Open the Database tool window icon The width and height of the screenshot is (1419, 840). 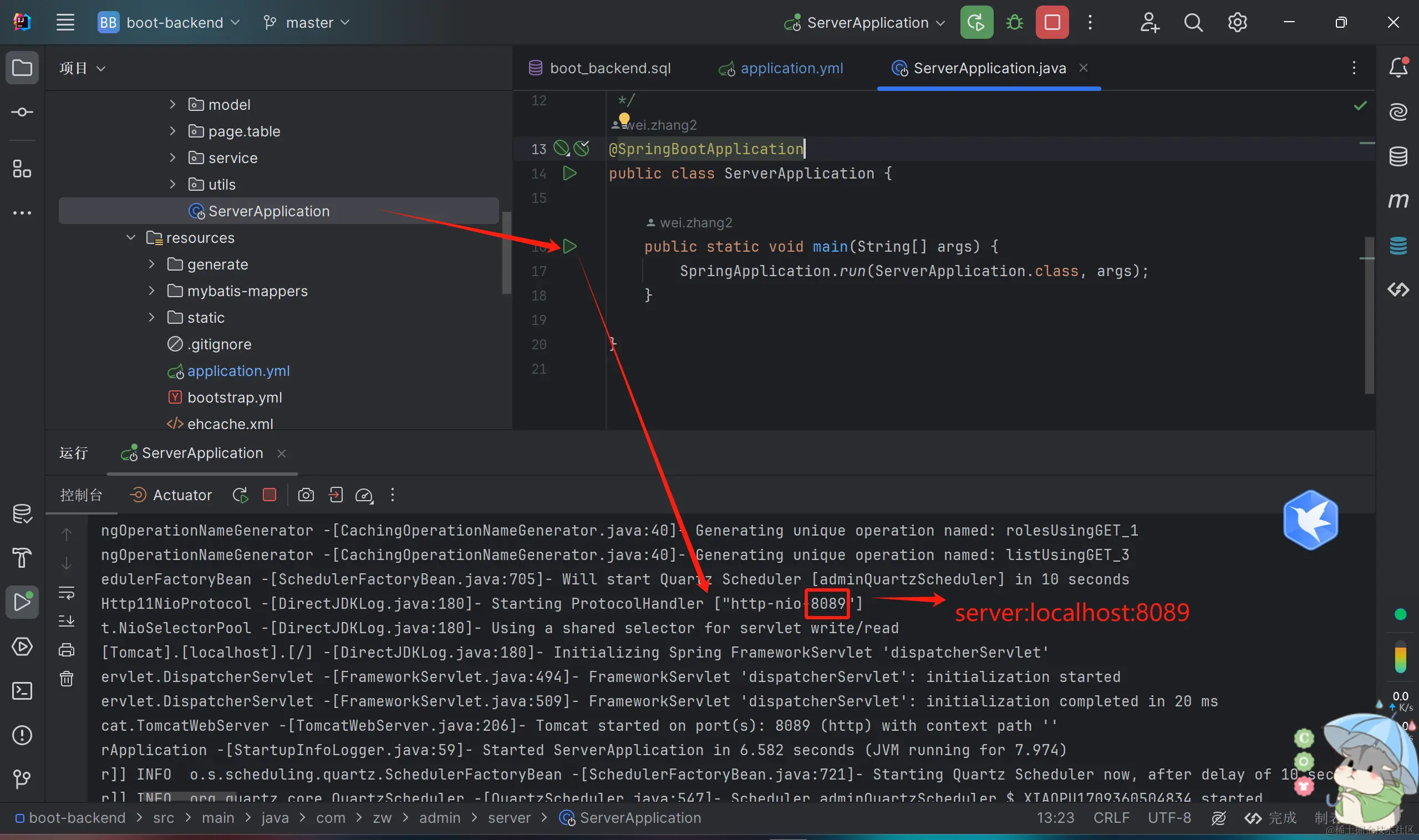[x=1397, y=156]
